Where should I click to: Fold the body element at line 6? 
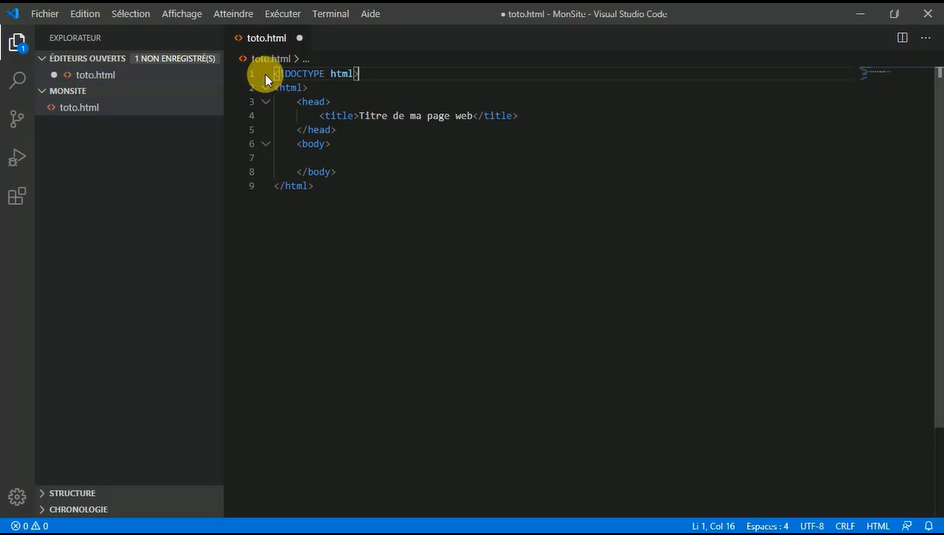coord(266,144)
